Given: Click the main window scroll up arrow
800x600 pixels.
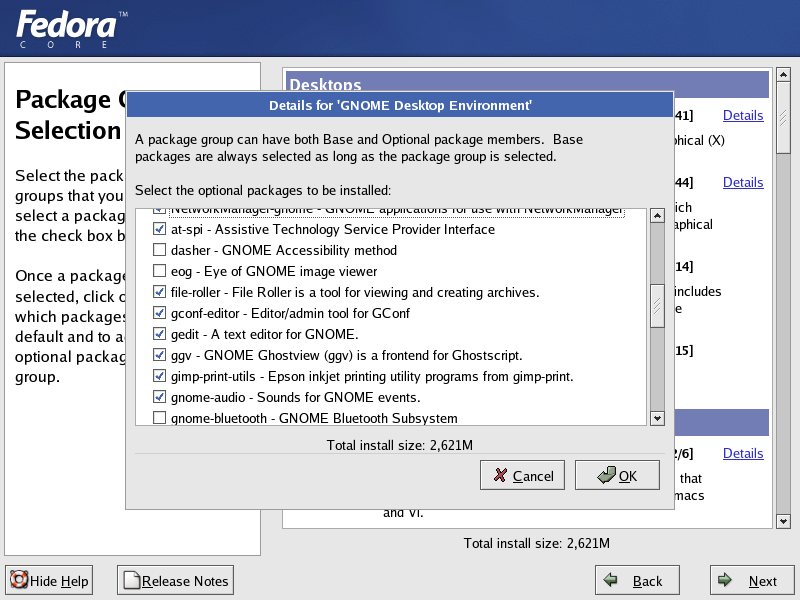Looking at the screenshot, I should (x=783, y=74).
